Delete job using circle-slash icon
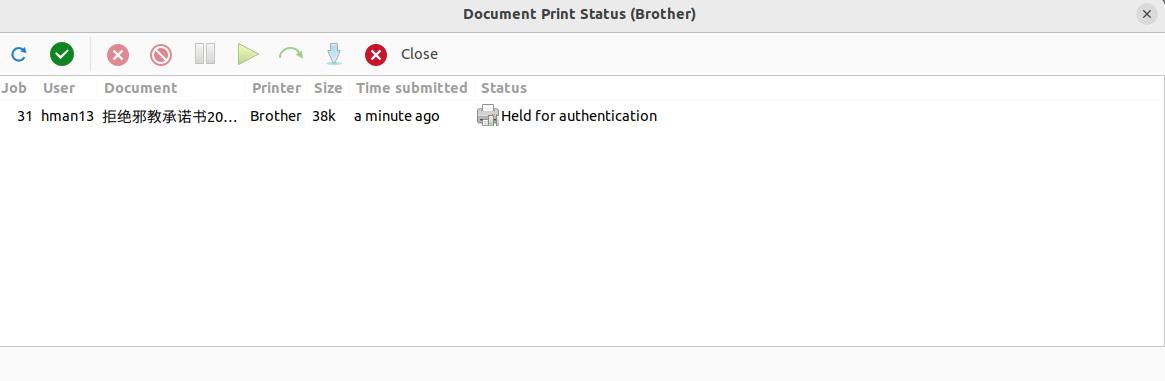Viewport: 1165px width, 381px height. [x=160, y=55]
